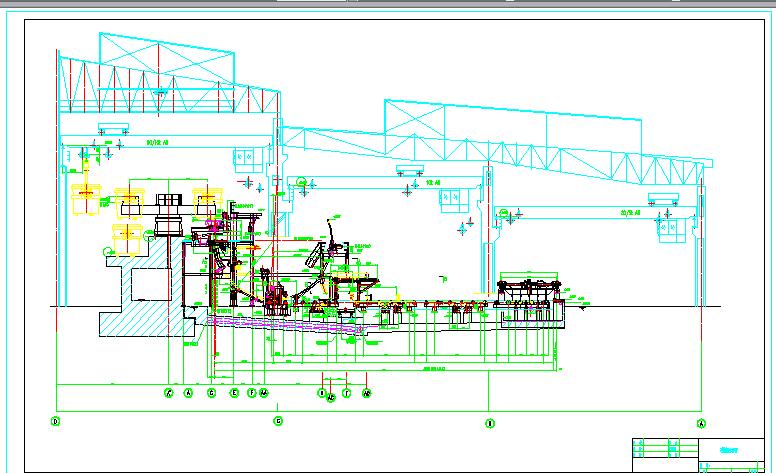
Task: Select grid bubble D at bottom left
Action: tap(55, 422)
